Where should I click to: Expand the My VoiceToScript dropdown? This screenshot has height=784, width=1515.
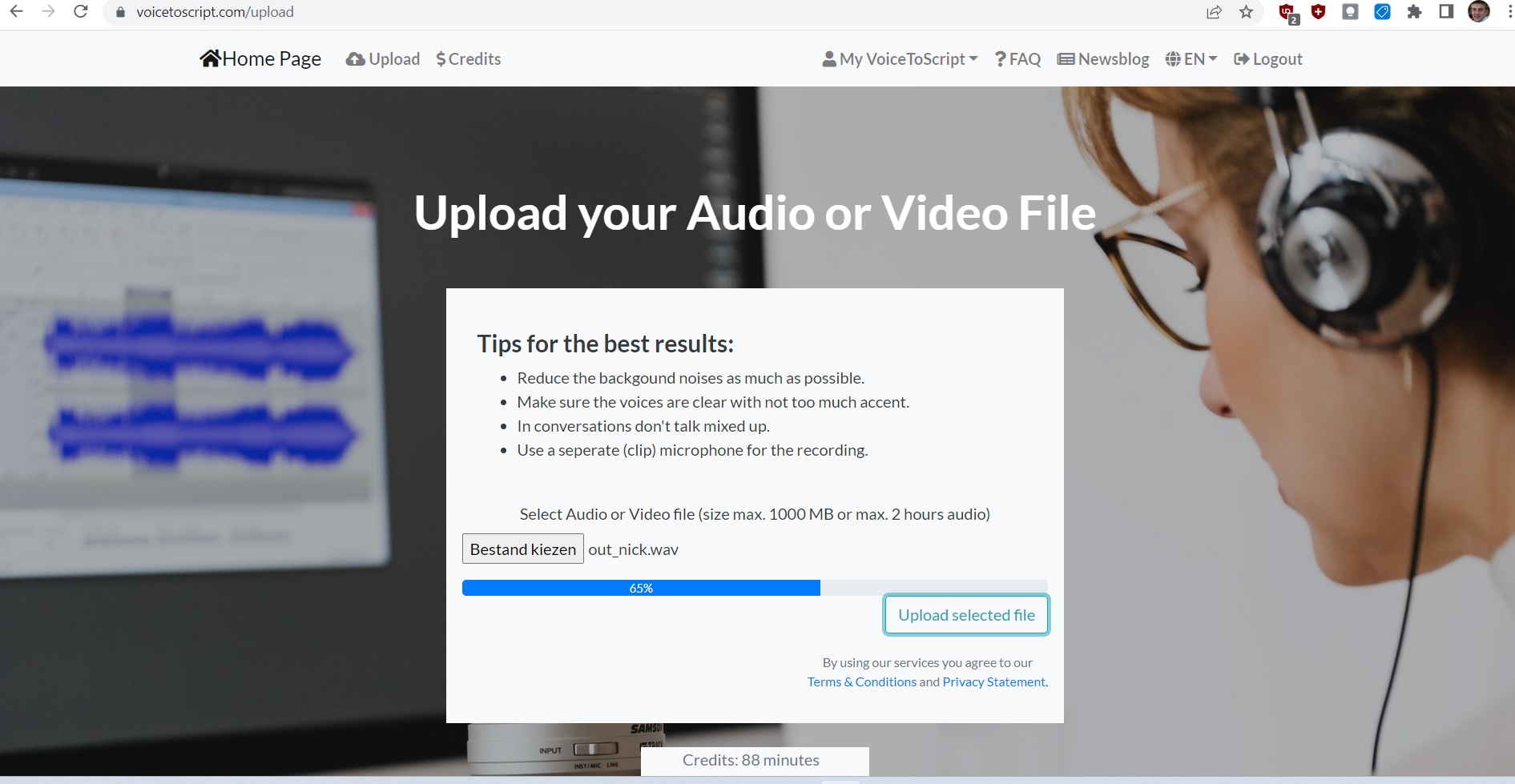[x=900, y=59]
